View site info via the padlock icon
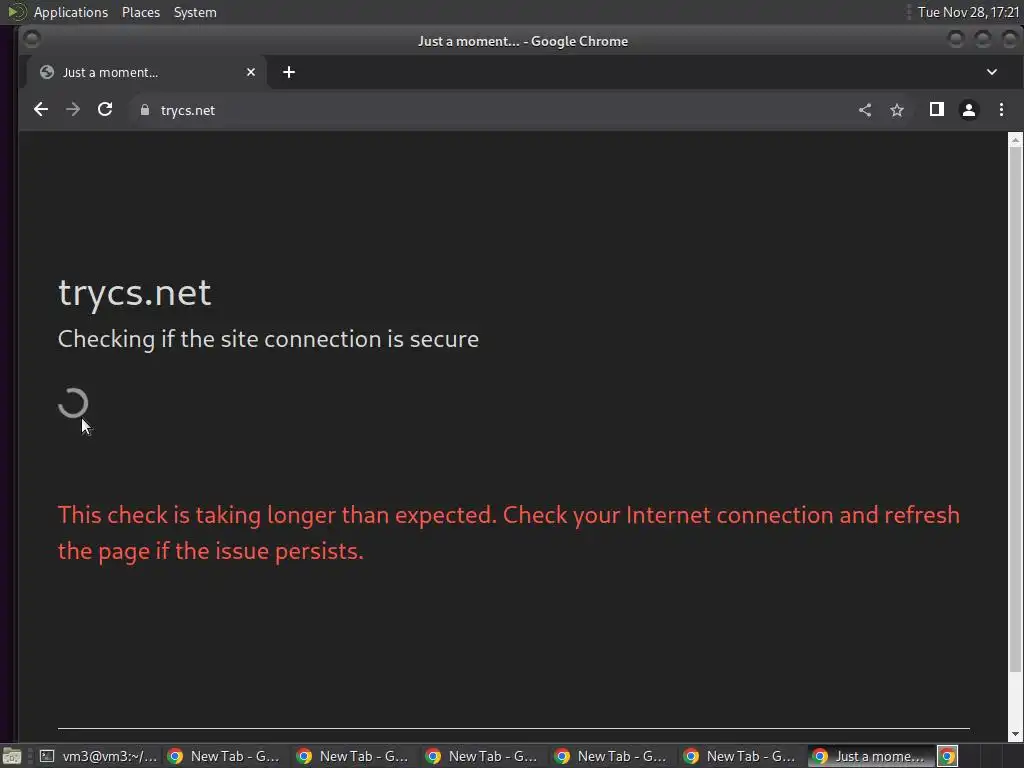The width and height of the screenshot is (1024, 768). coord(145,110)
